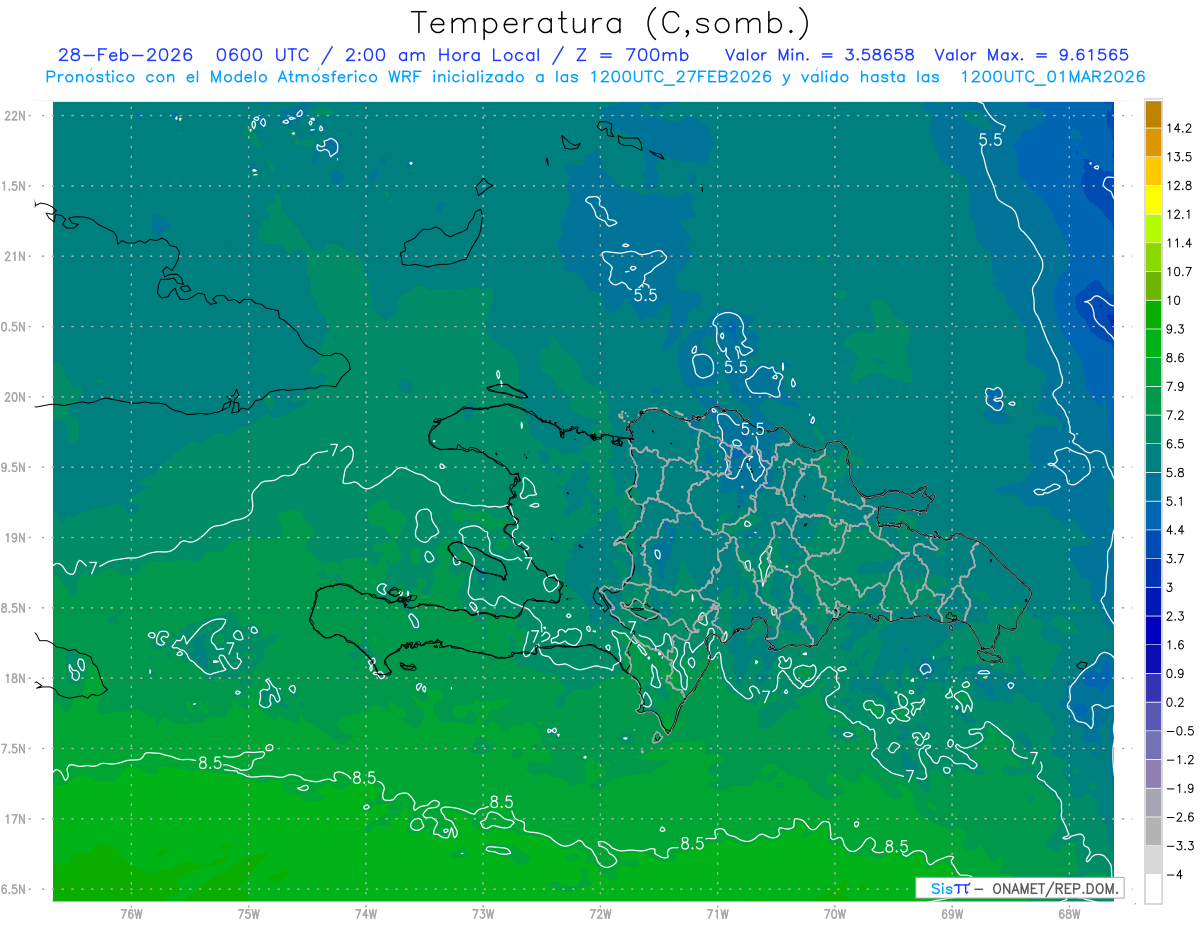The height and width of the screenshot is (927, 1200).
Task: Click the 5.8 value on color scale
Action: tap(1177, 472)
